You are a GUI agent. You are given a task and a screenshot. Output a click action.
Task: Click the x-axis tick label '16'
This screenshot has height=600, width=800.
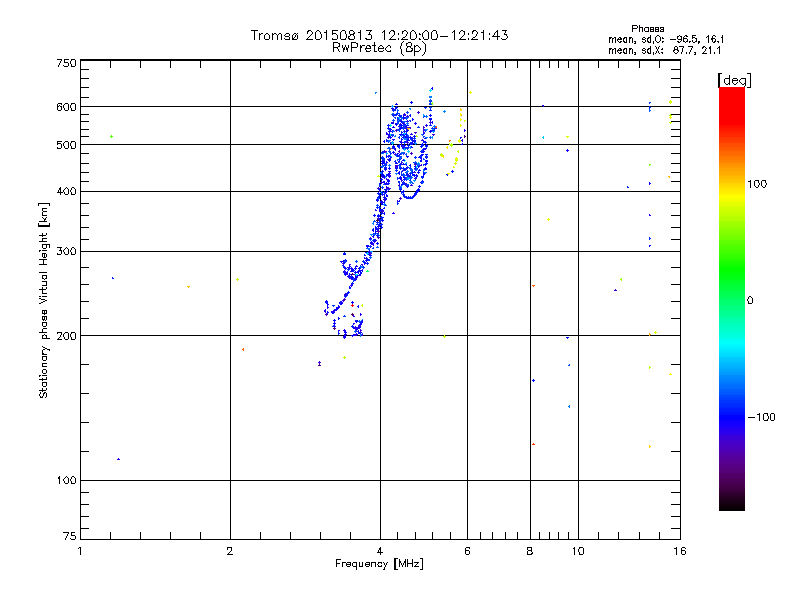tap(680, 551)
